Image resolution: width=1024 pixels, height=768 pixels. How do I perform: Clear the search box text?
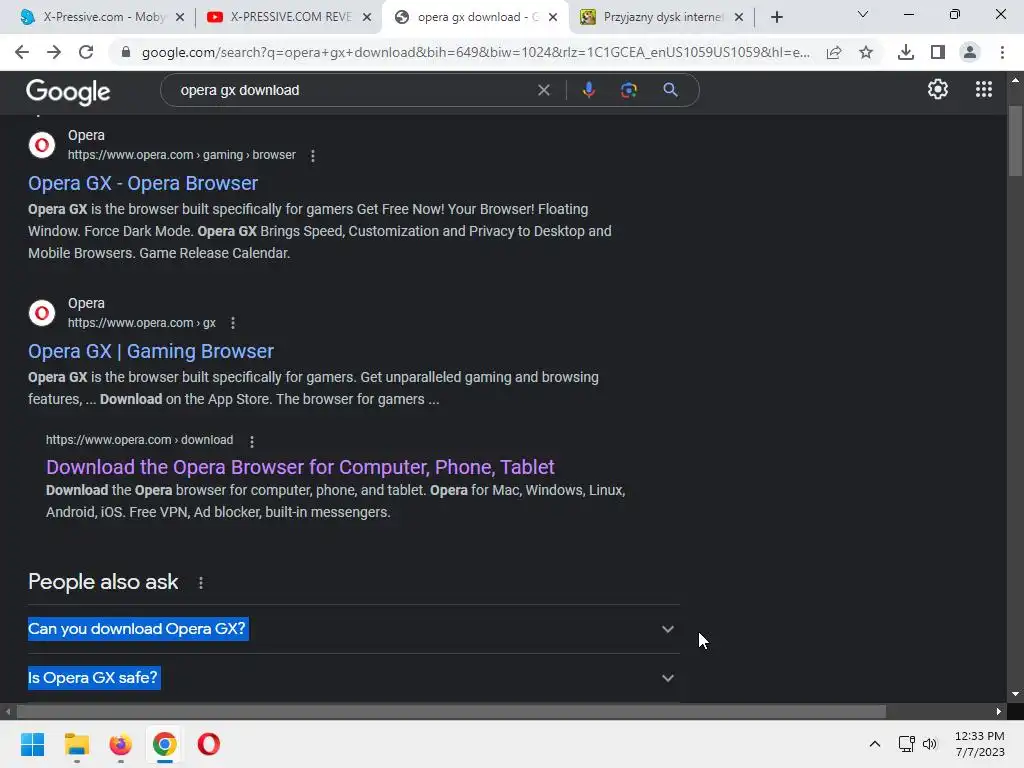[x=543, y=90]
